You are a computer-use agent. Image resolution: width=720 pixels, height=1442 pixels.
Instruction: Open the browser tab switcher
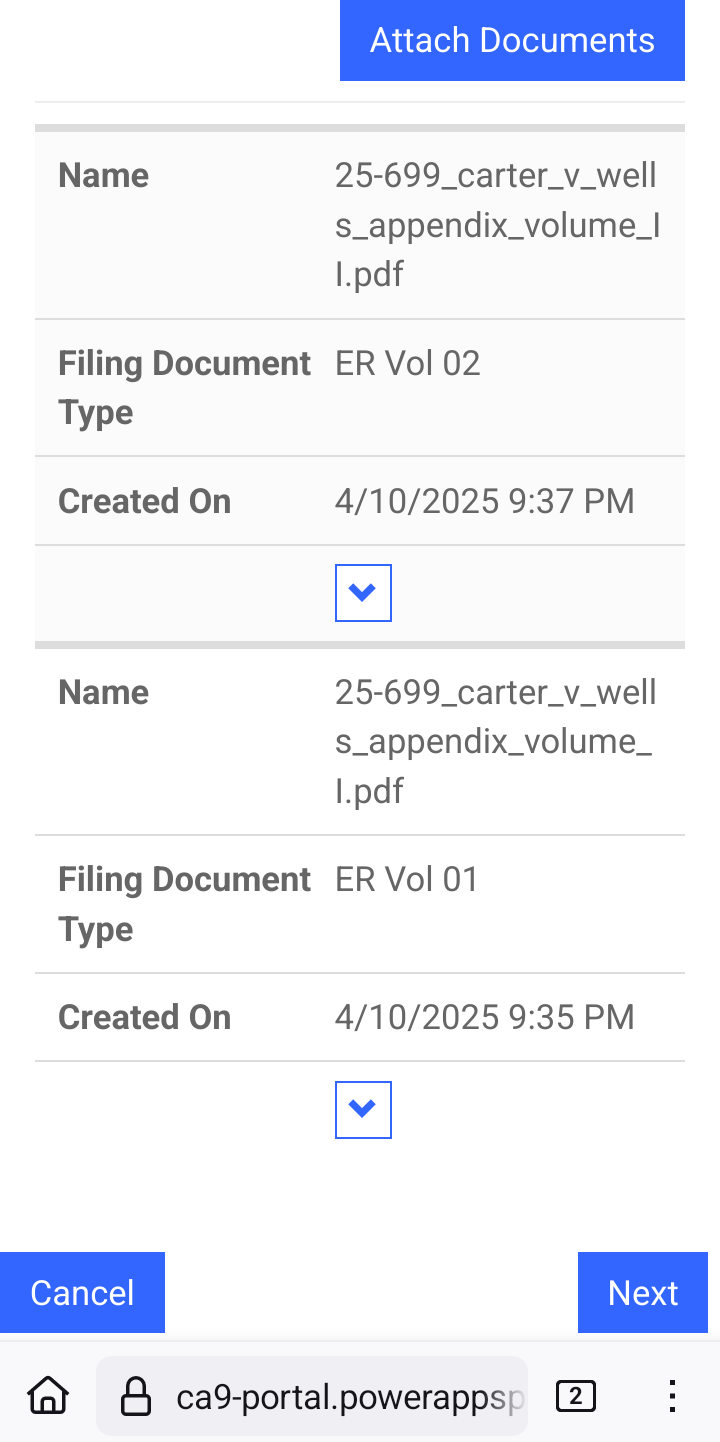pos(575,1396)
